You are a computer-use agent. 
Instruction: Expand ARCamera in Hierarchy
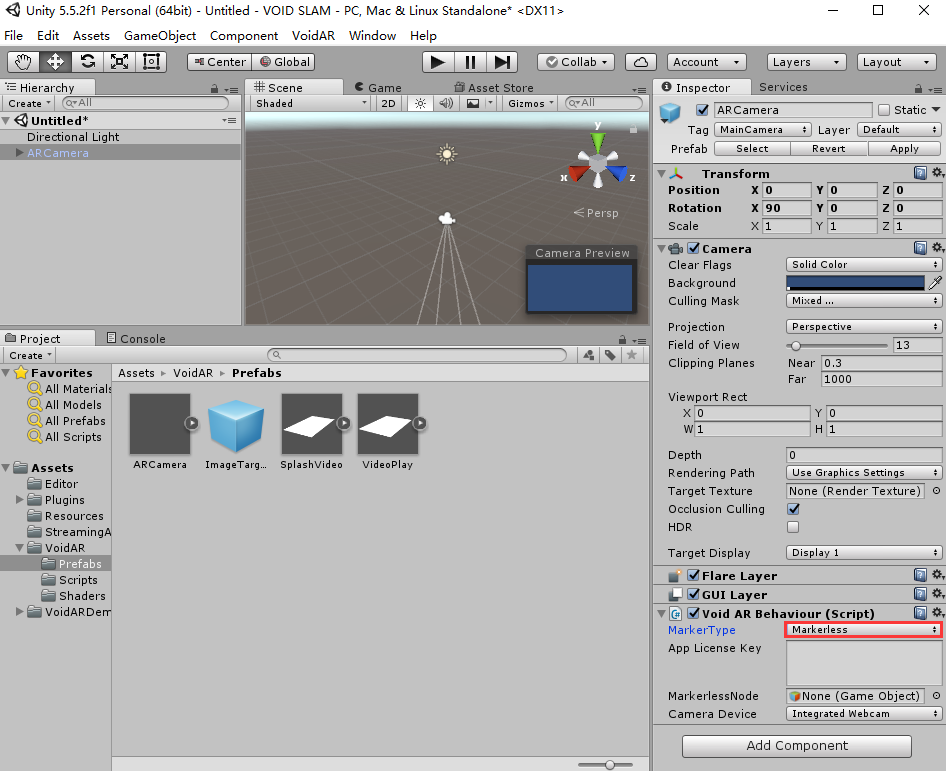pyautogui.click(x=20, y=153)
